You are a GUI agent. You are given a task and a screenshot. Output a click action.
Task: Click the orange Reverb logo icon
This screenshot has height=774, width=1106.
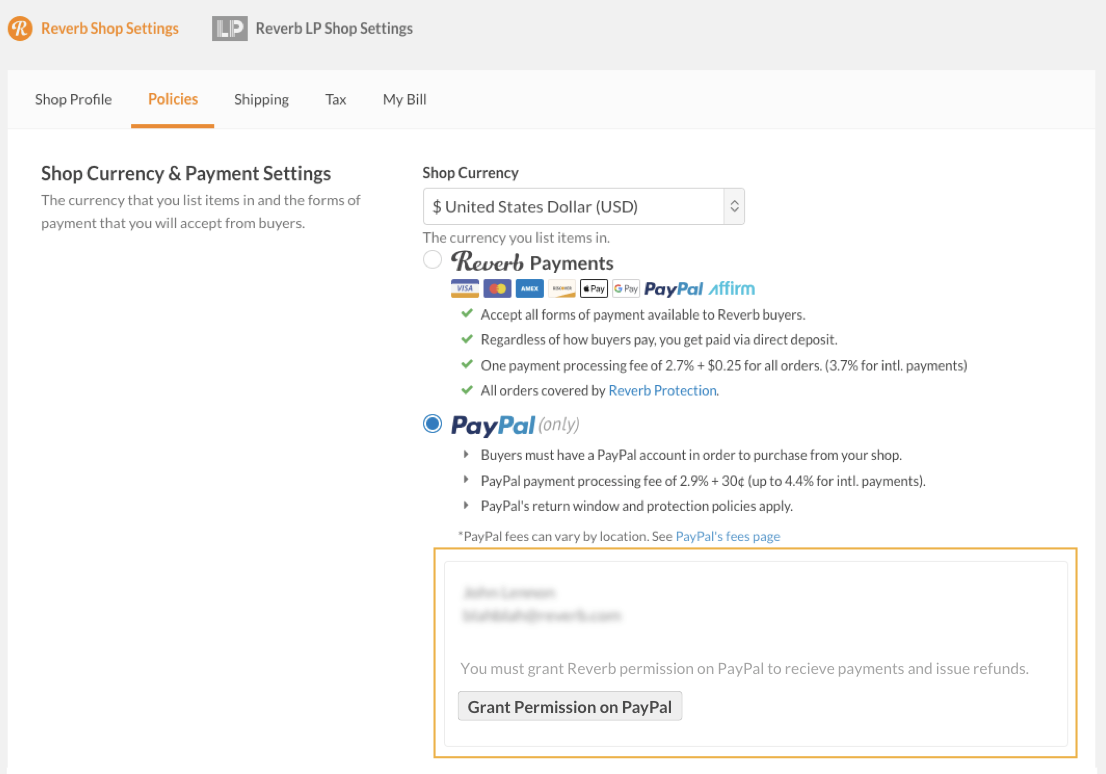click(x=20, y=28)
